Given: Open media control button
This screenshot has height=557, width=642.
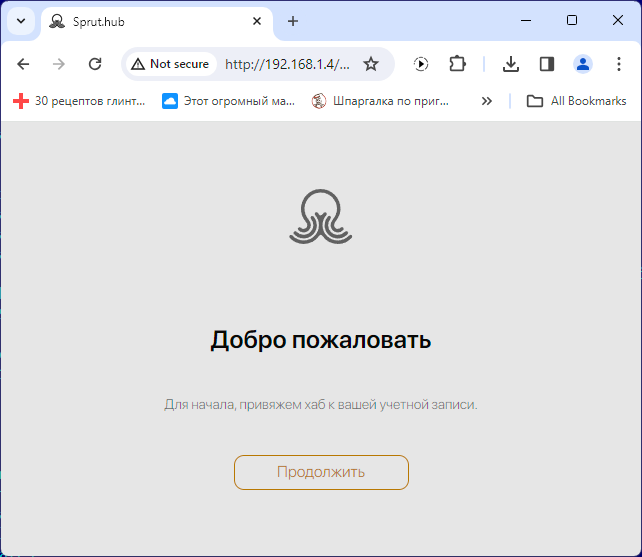Looking at the screenshot, I should pyautogui.click(x=421, y=64).
